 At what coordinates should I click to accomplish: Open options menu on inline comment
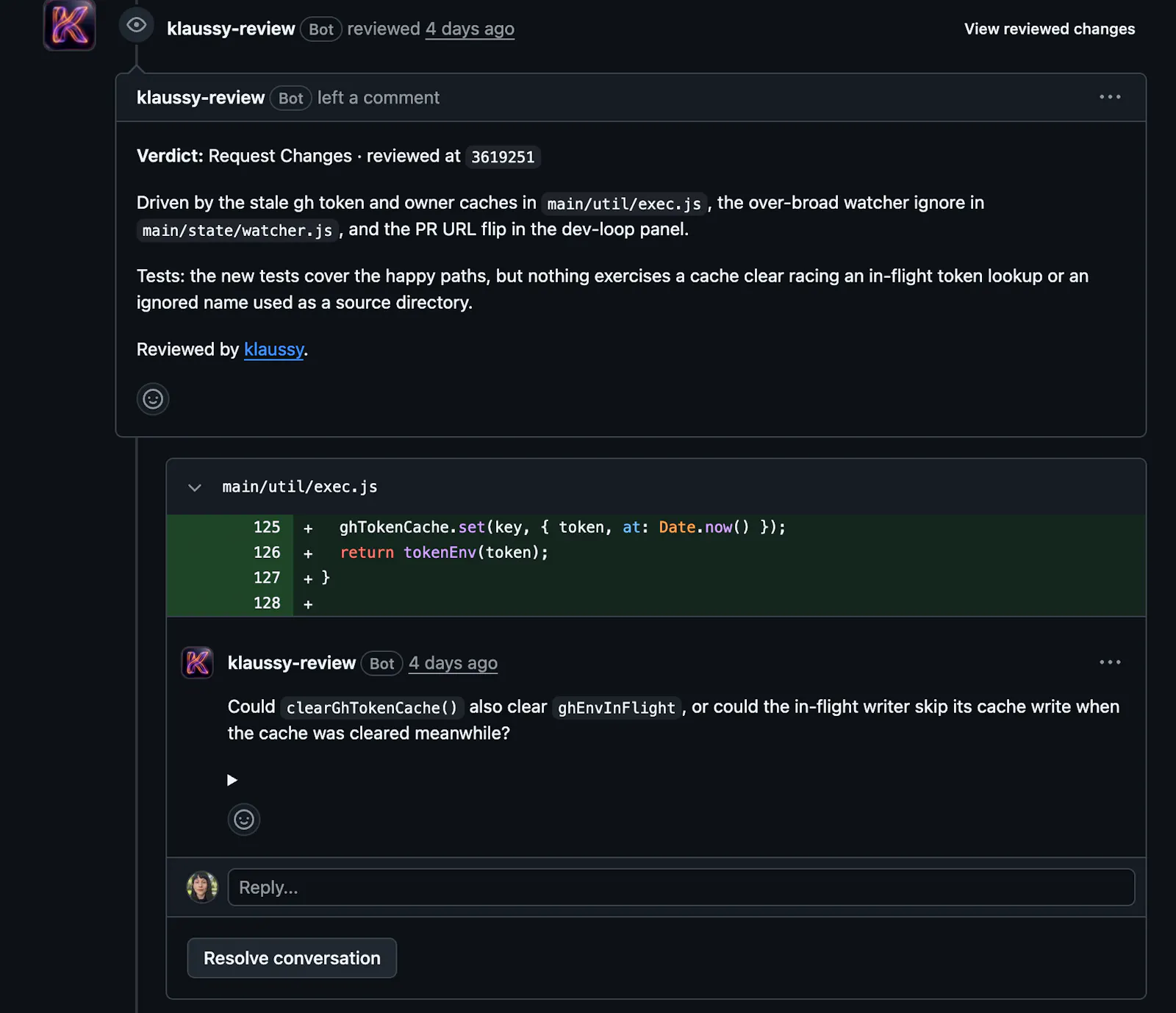1110,662
